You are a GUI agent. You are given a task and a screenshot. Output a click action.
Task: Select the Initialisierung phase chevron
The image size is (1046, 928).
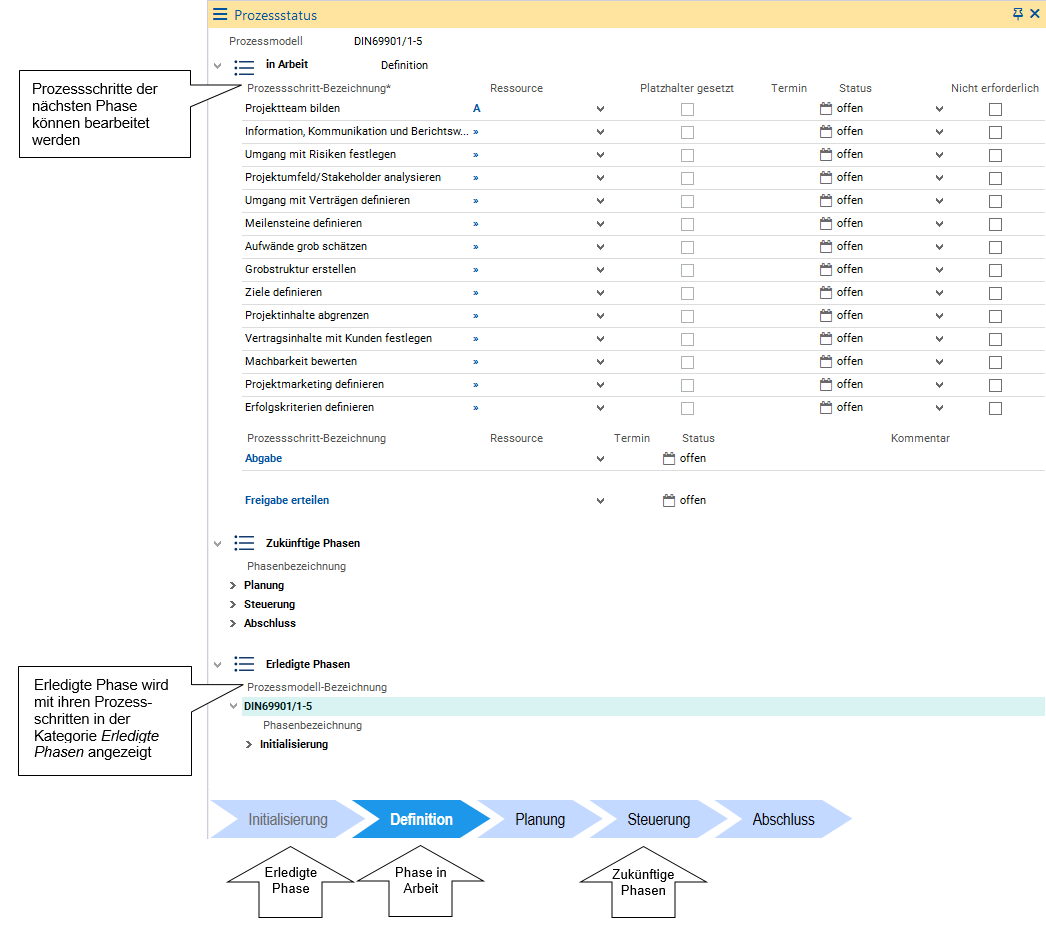pos(288,819)
